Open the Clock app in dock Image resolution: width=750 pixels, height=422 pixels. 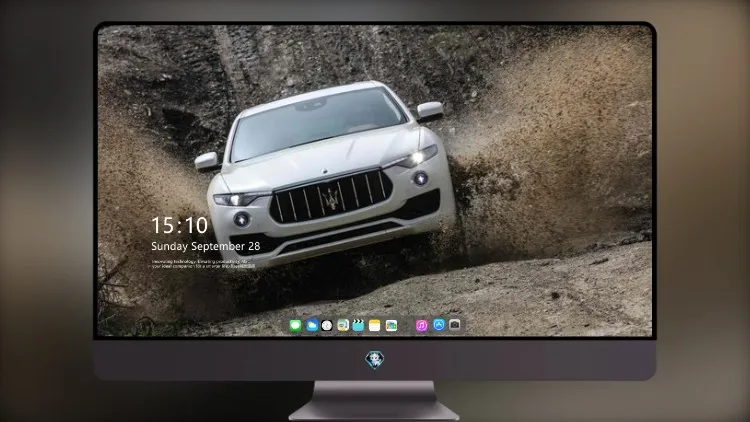(327, 326)
